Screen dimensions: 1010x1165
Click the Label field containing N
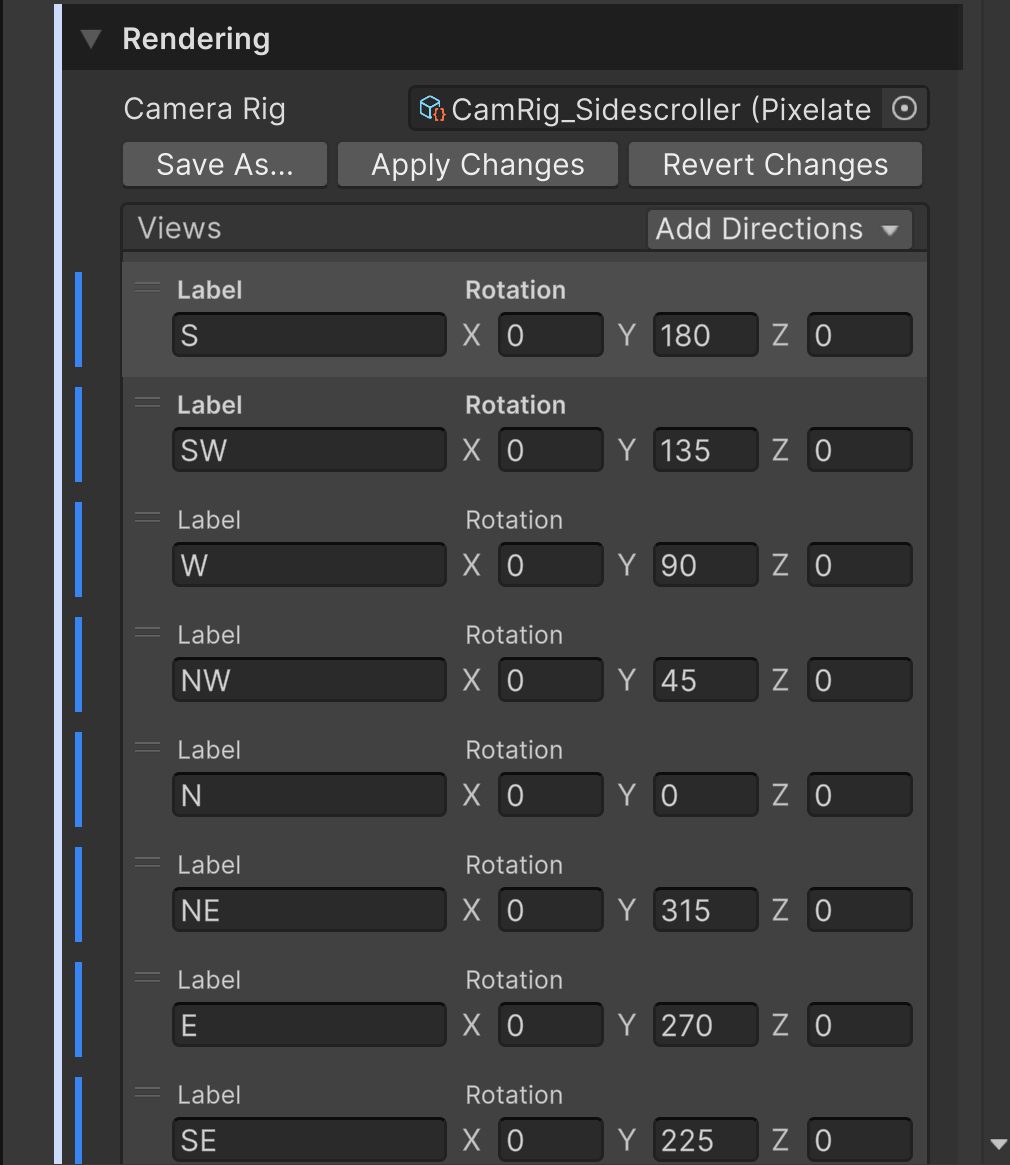pyautogui.click(x=309, y=795)
